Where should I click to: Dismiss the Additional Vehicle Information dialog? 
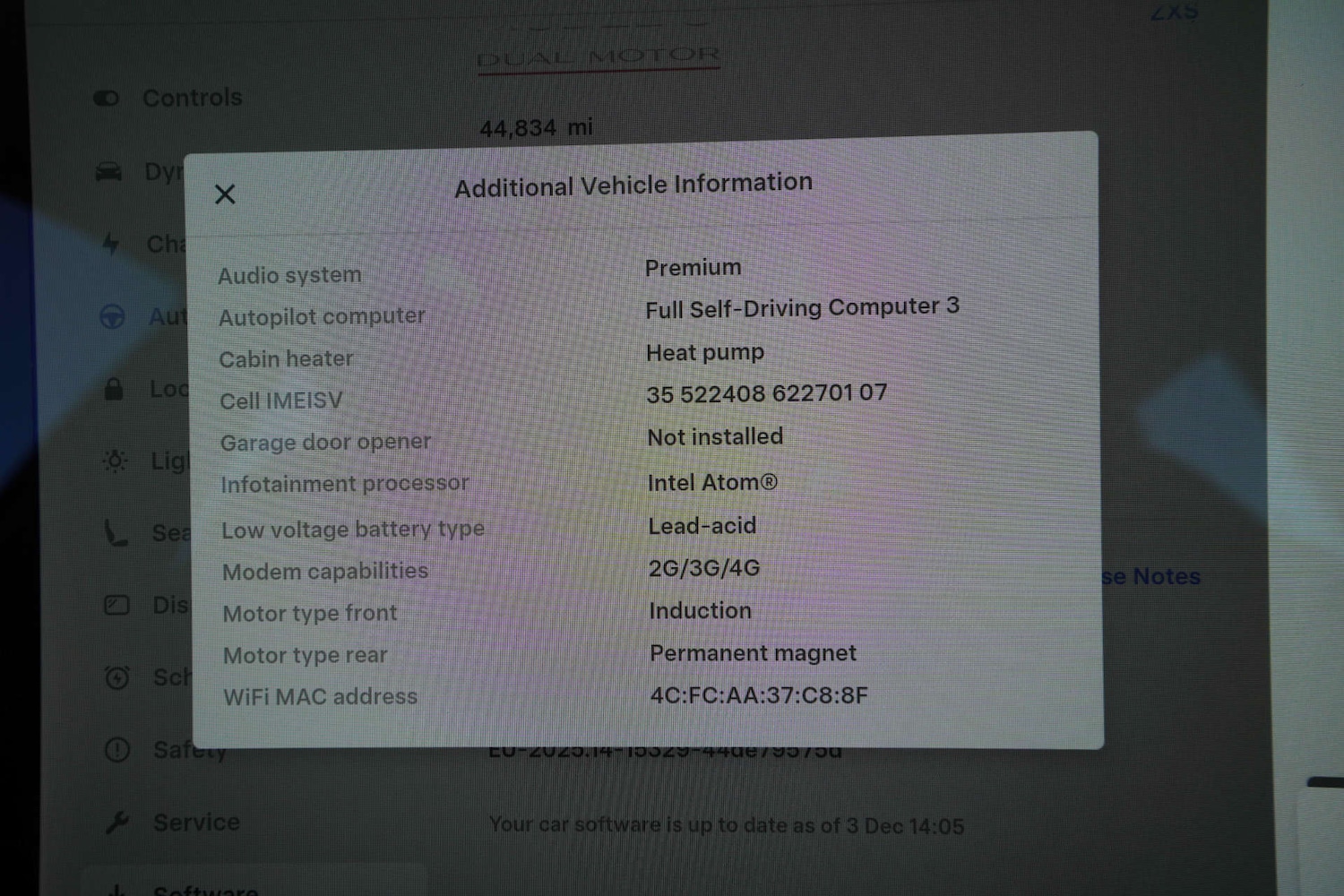pyautogui.click(x=225, y=194)
